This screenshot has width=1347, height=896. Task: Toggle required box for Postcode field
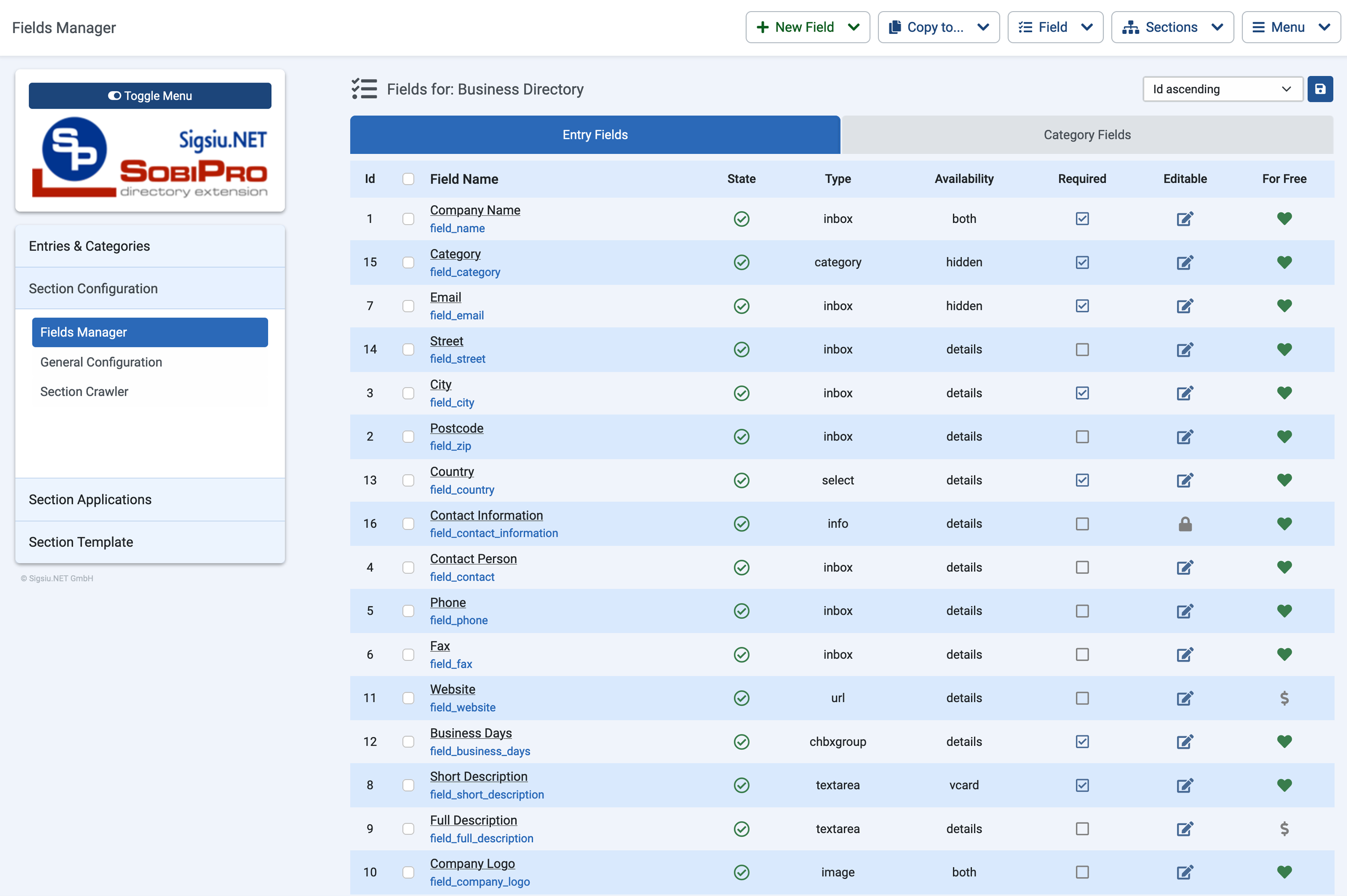[1082, 436]
